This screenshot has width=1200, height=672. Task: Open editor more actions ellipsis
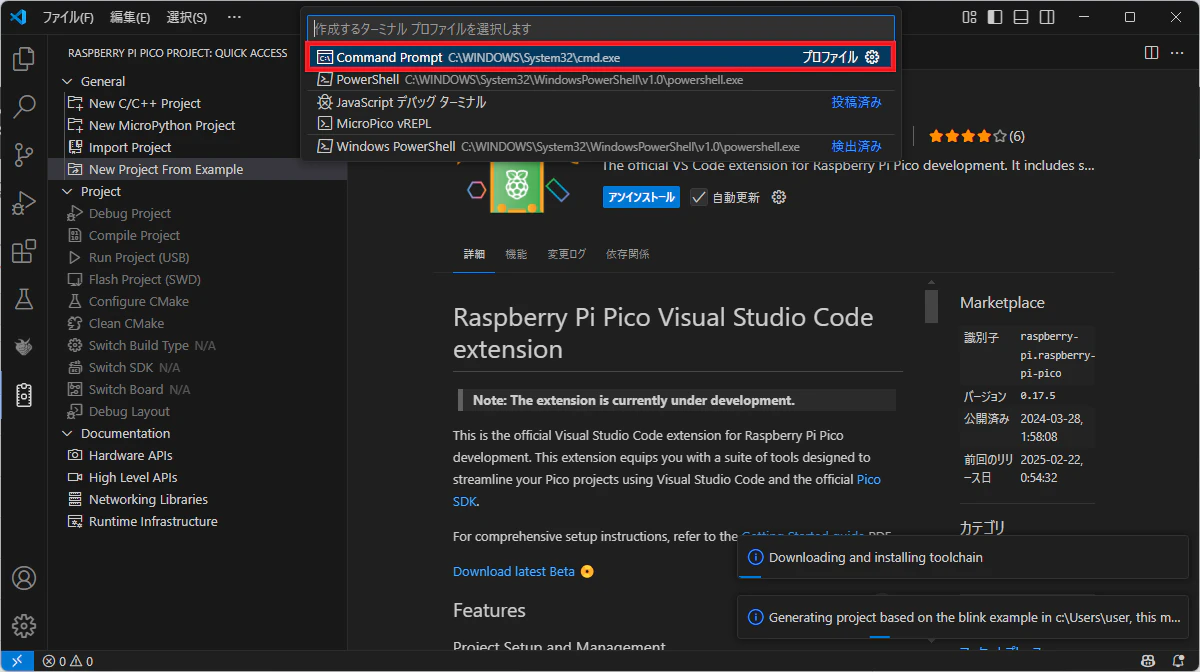(x=1177, y=52)
